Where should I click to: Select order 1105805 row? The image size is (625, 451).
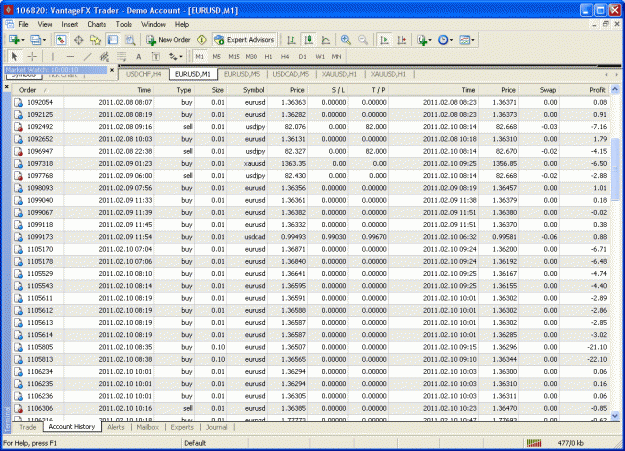click(x=311, y=347)
